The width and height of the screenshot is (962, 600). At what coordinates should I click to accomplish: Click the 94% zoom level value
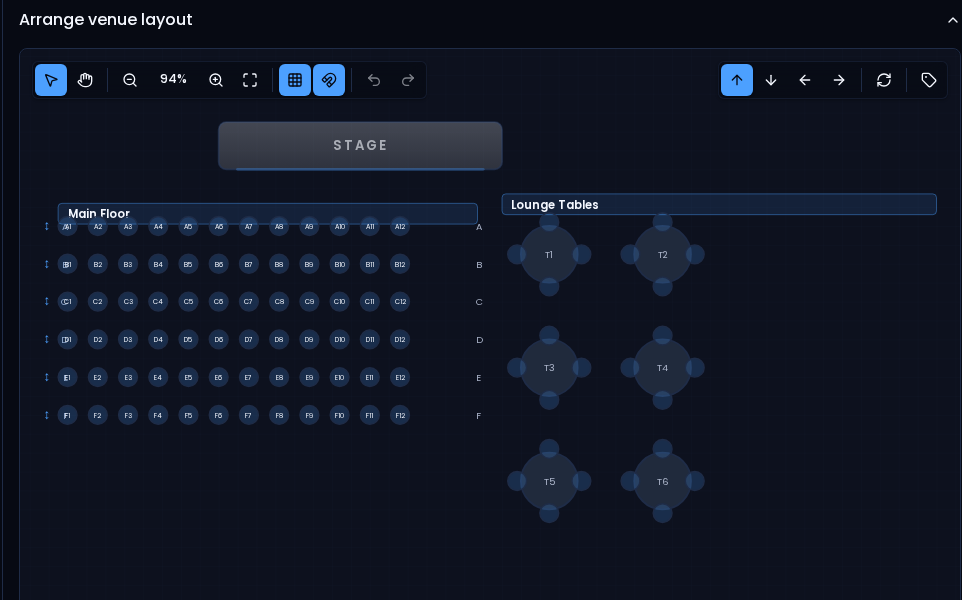[x=173, y=79]
